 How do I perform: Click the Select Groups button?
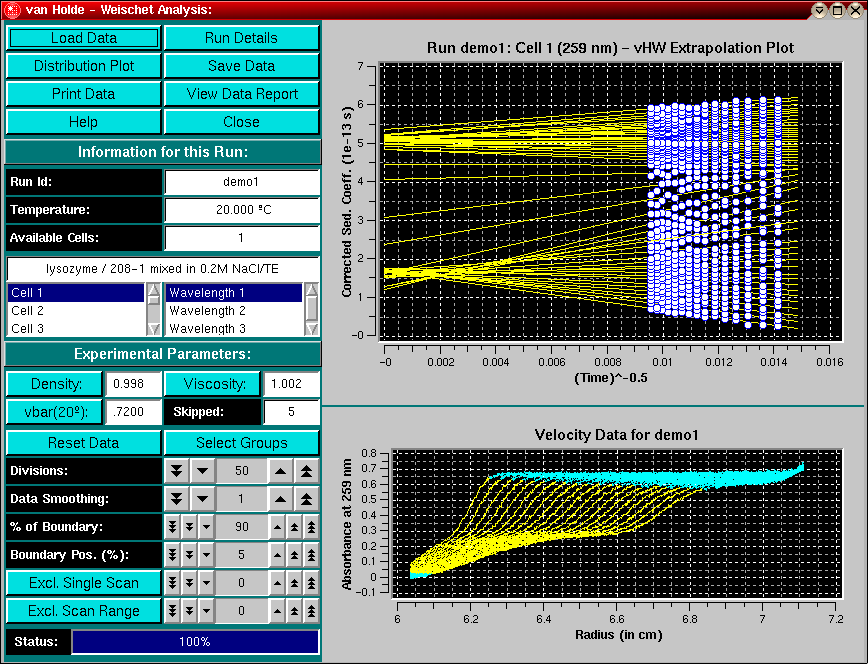pyautogui.click(x=241, y=443)
